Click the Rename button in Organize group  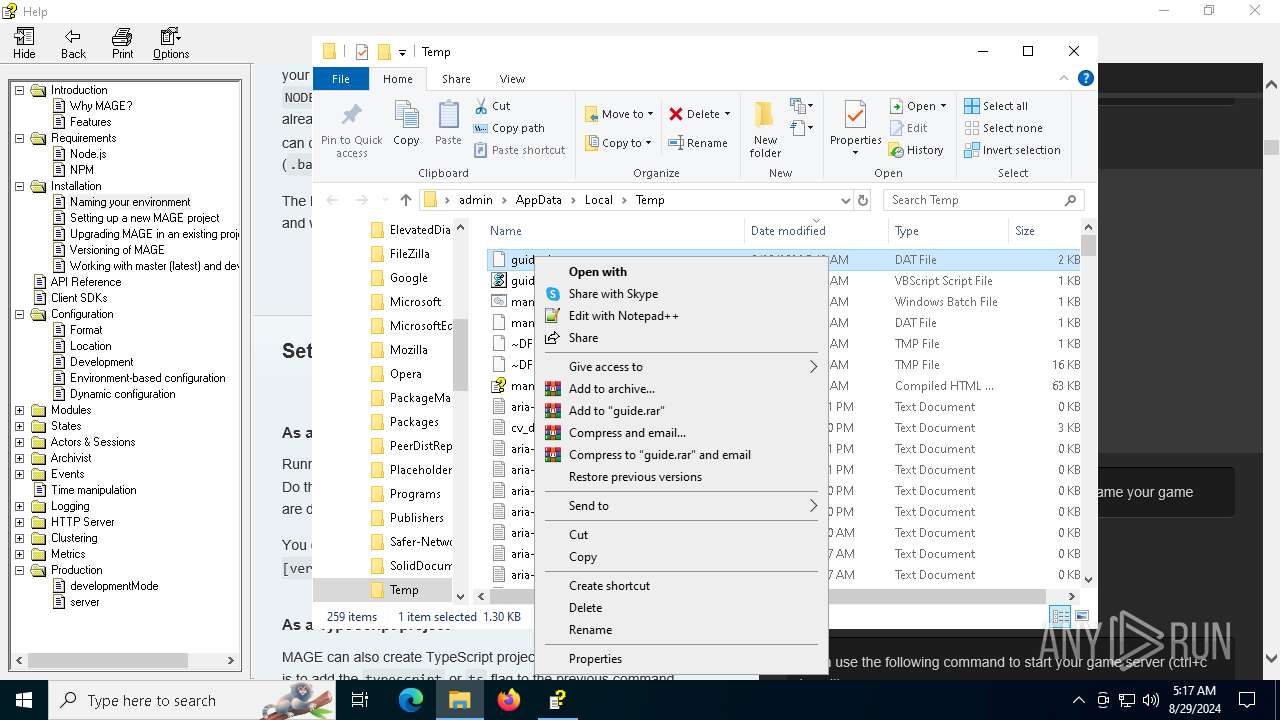[698, 143]
